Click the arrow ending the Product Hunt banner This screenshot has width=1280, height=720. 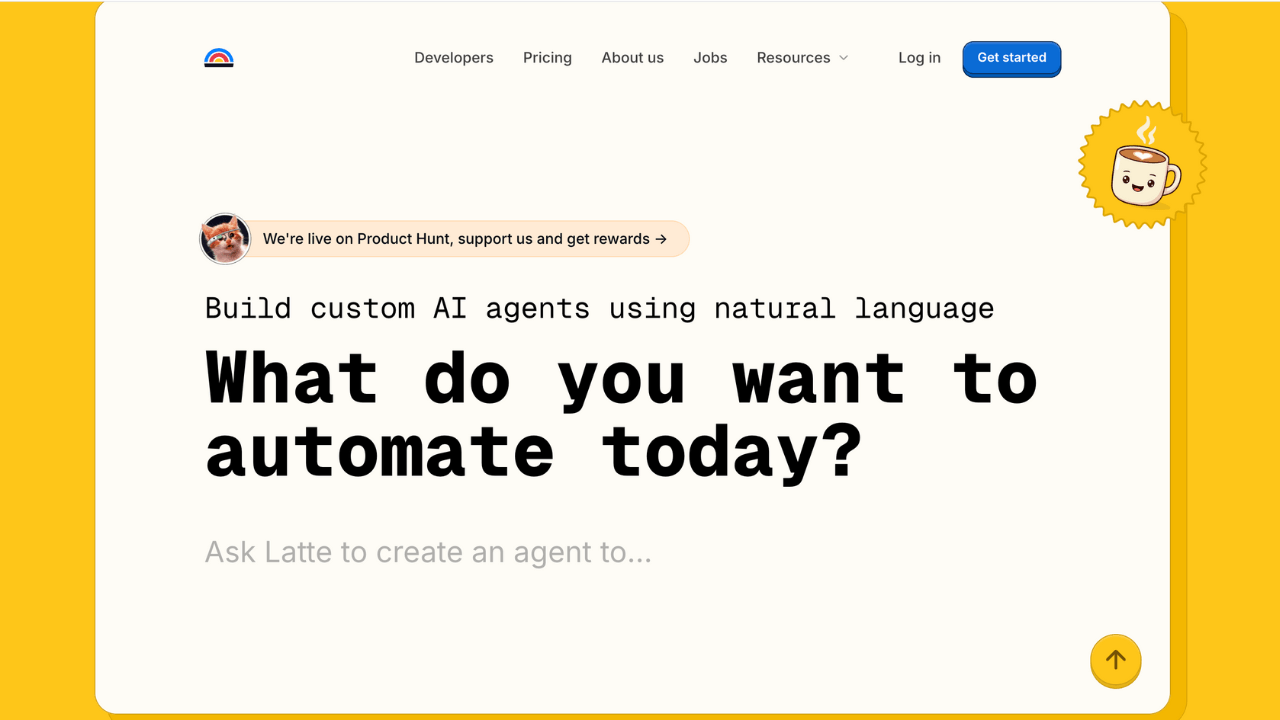660,239
